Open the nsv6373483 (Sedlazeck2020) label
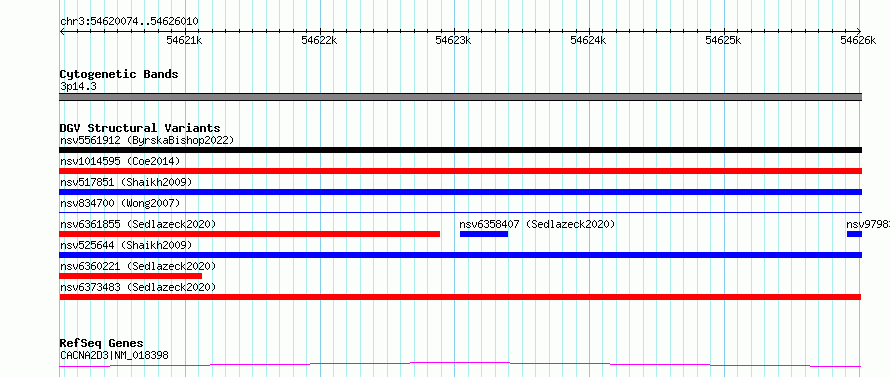Image resolution: width=890 pixels, height=377 pixels. click(x=138, y=287)
